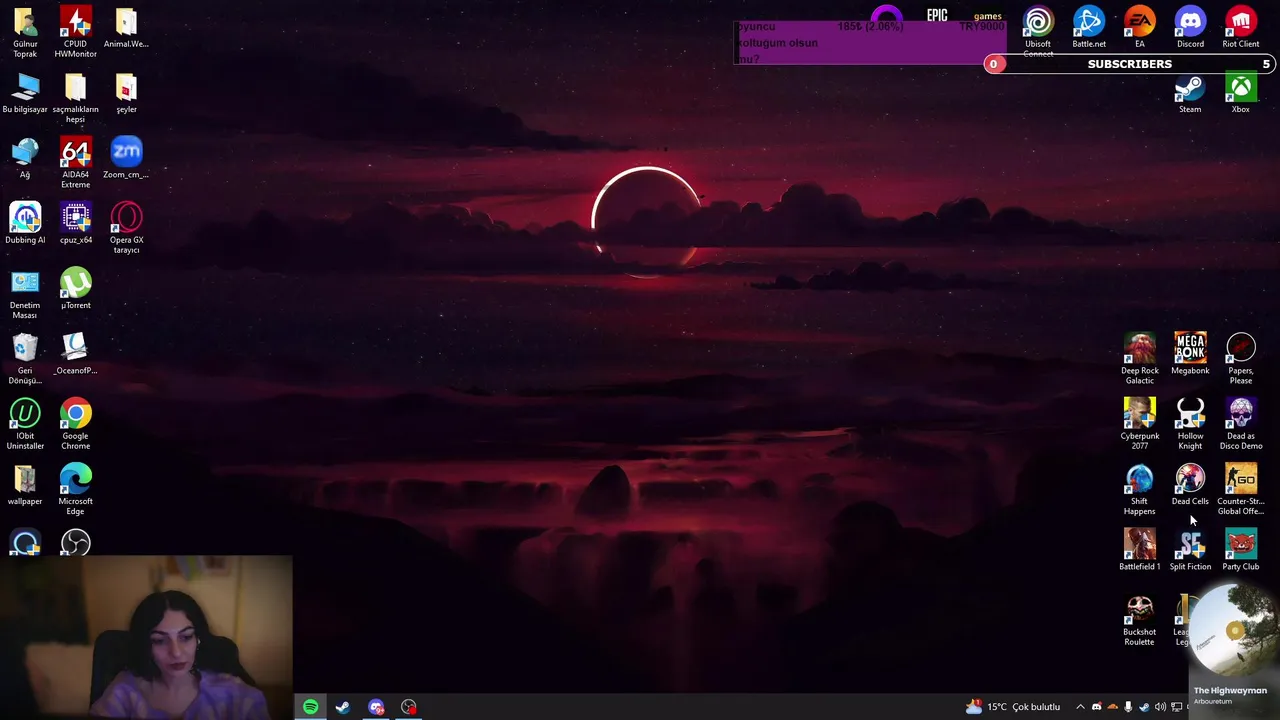Select the µTorrent desktop shortcut

(x=75, y=289)
